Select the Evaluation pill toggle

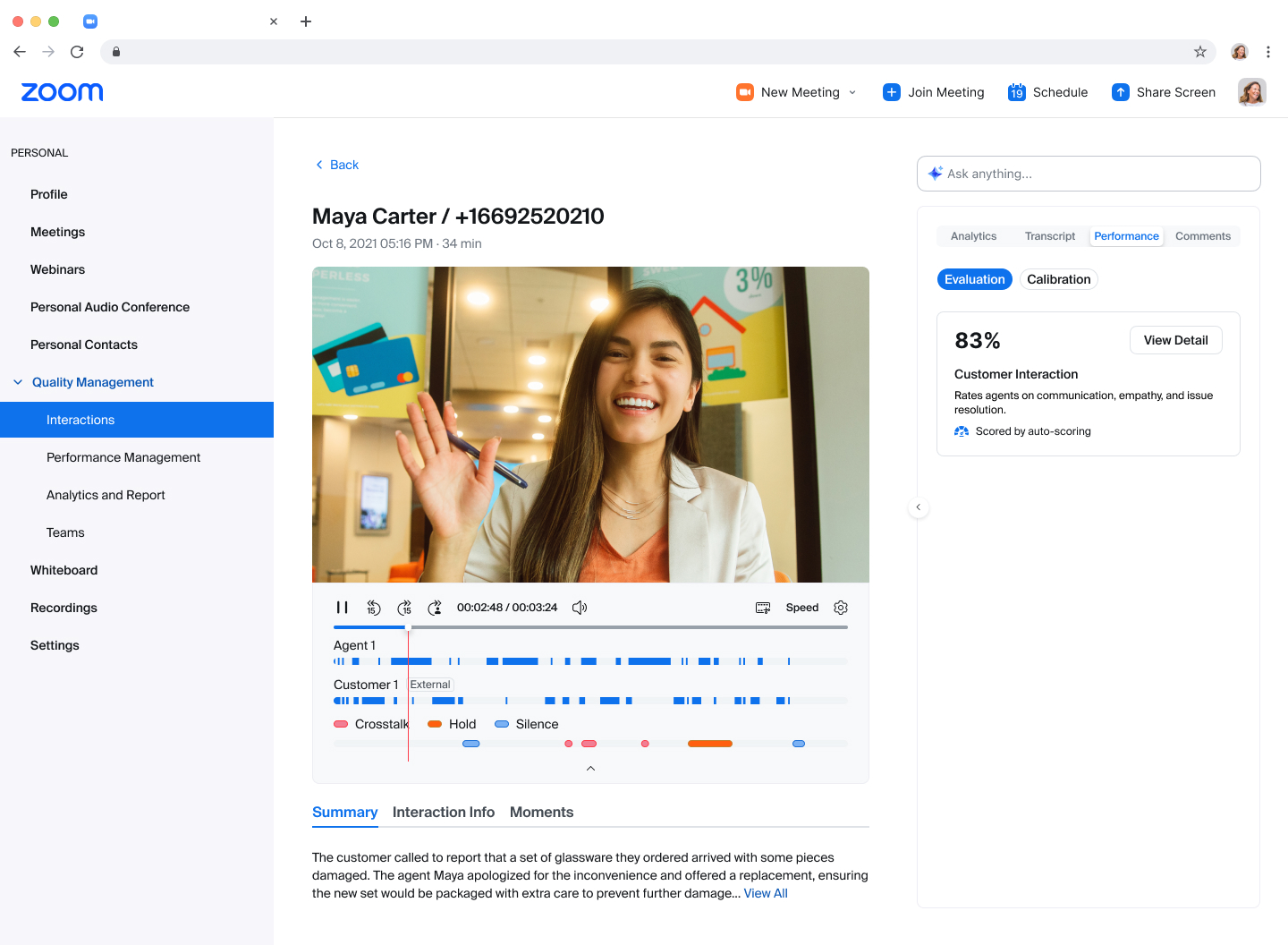pyautogui.click(x=974, y=279)
